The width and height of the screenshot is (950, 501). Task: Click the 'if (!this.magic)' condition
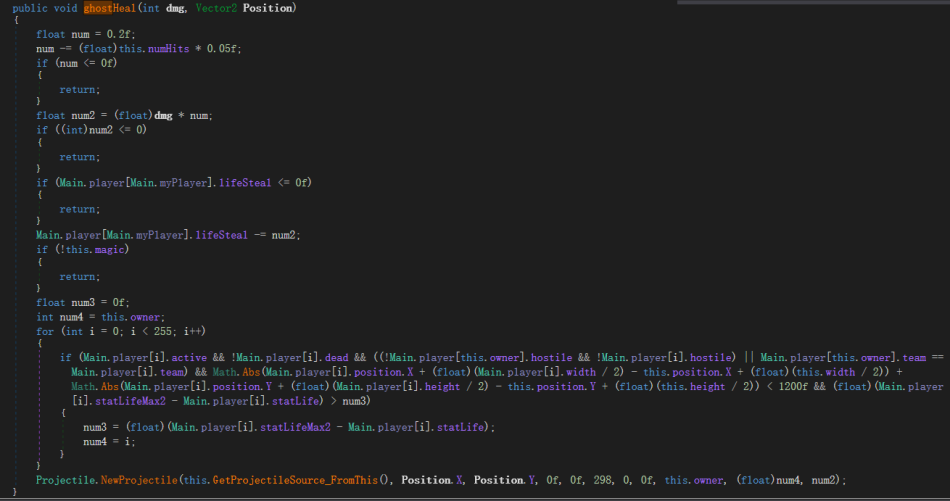[82, 250]
